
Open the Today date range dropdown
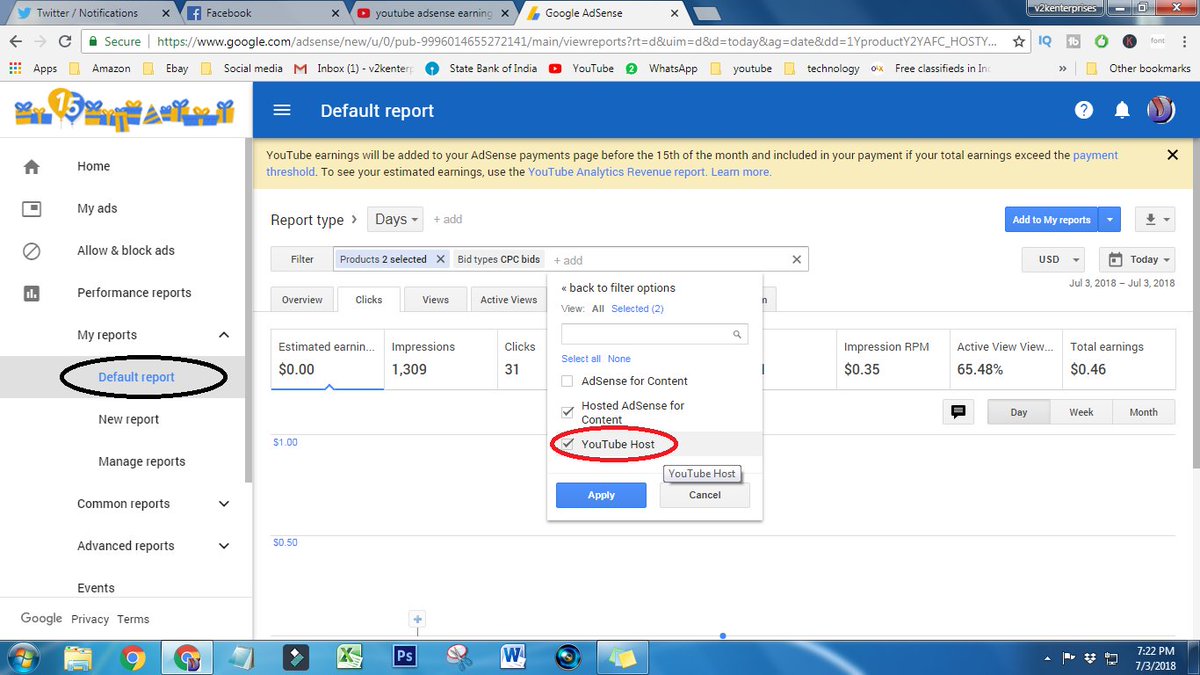point(1137,259)
